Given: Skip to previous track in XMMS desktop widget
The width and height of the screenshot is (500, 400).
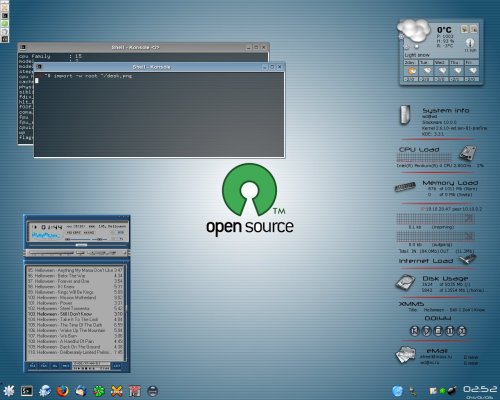Looking at the screenshot, I should pos(414,331).
